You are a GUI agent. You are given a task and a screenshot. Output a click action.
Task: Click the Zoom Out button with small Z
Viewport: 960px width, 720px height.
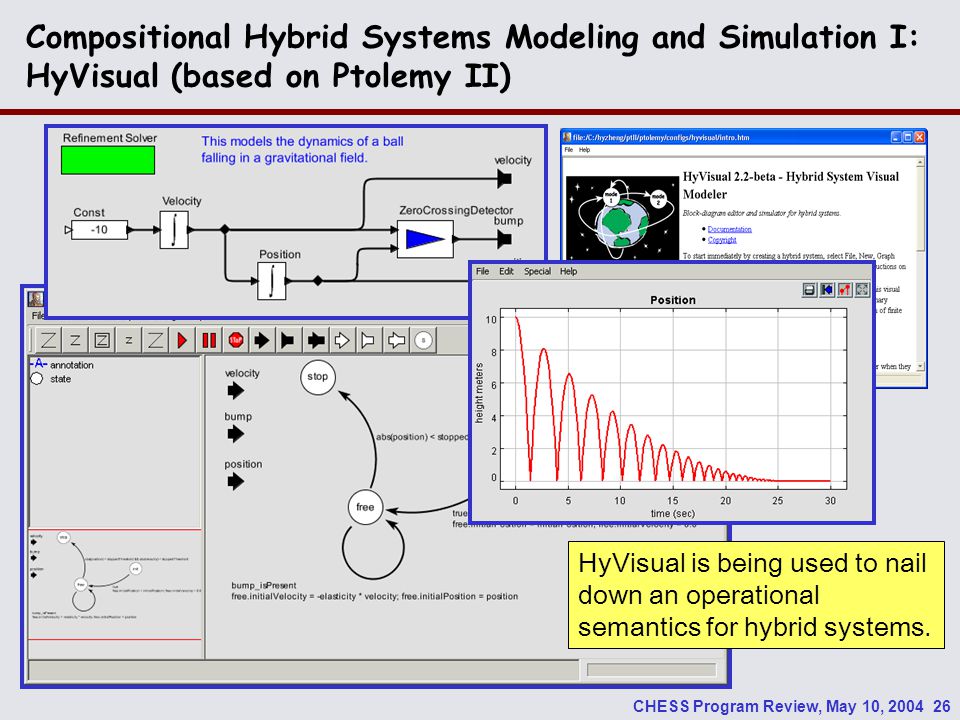pyautogui.click(x=129, y=340)
